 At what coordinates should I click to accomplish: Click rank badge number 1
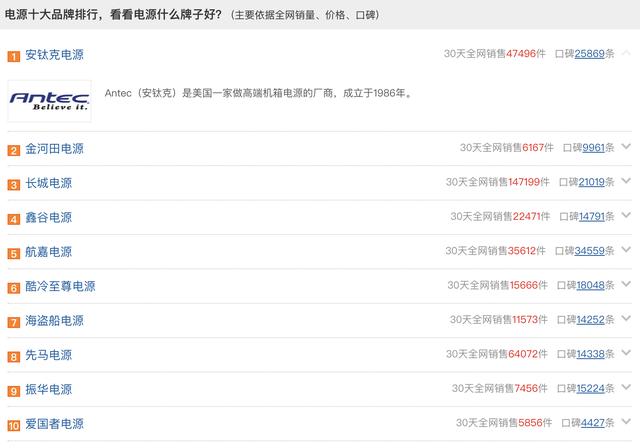pos(13,56)
